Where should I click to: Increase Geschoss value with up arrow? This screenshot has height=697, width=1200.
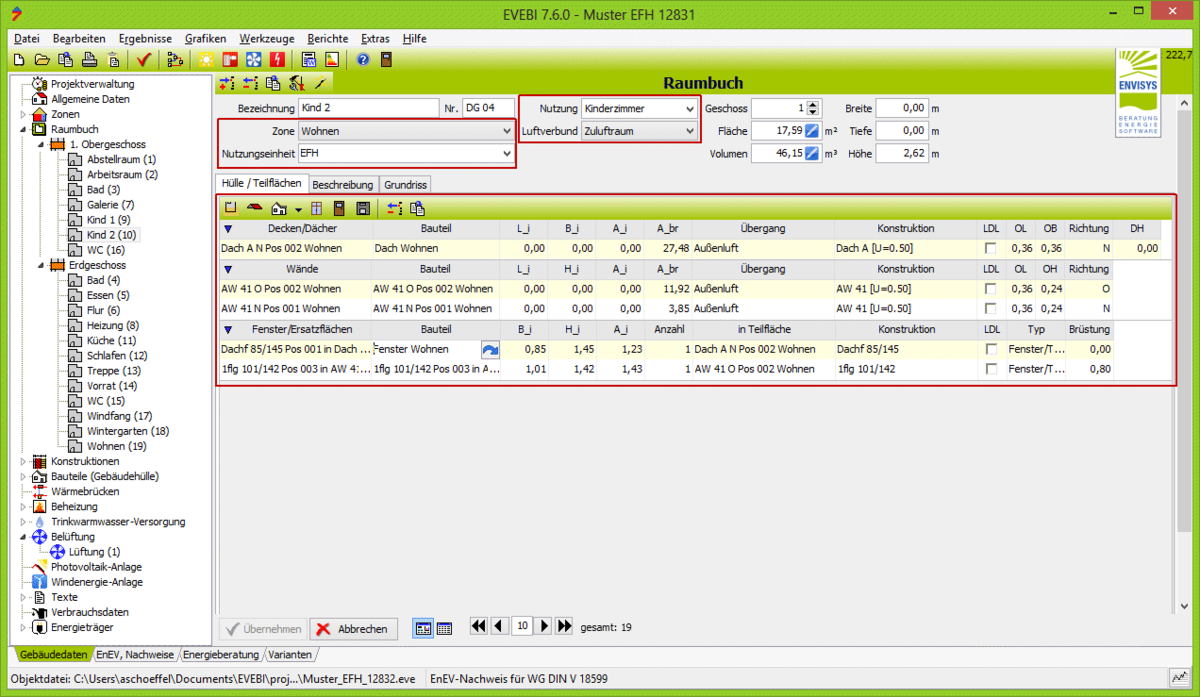[x=813, y=104]
